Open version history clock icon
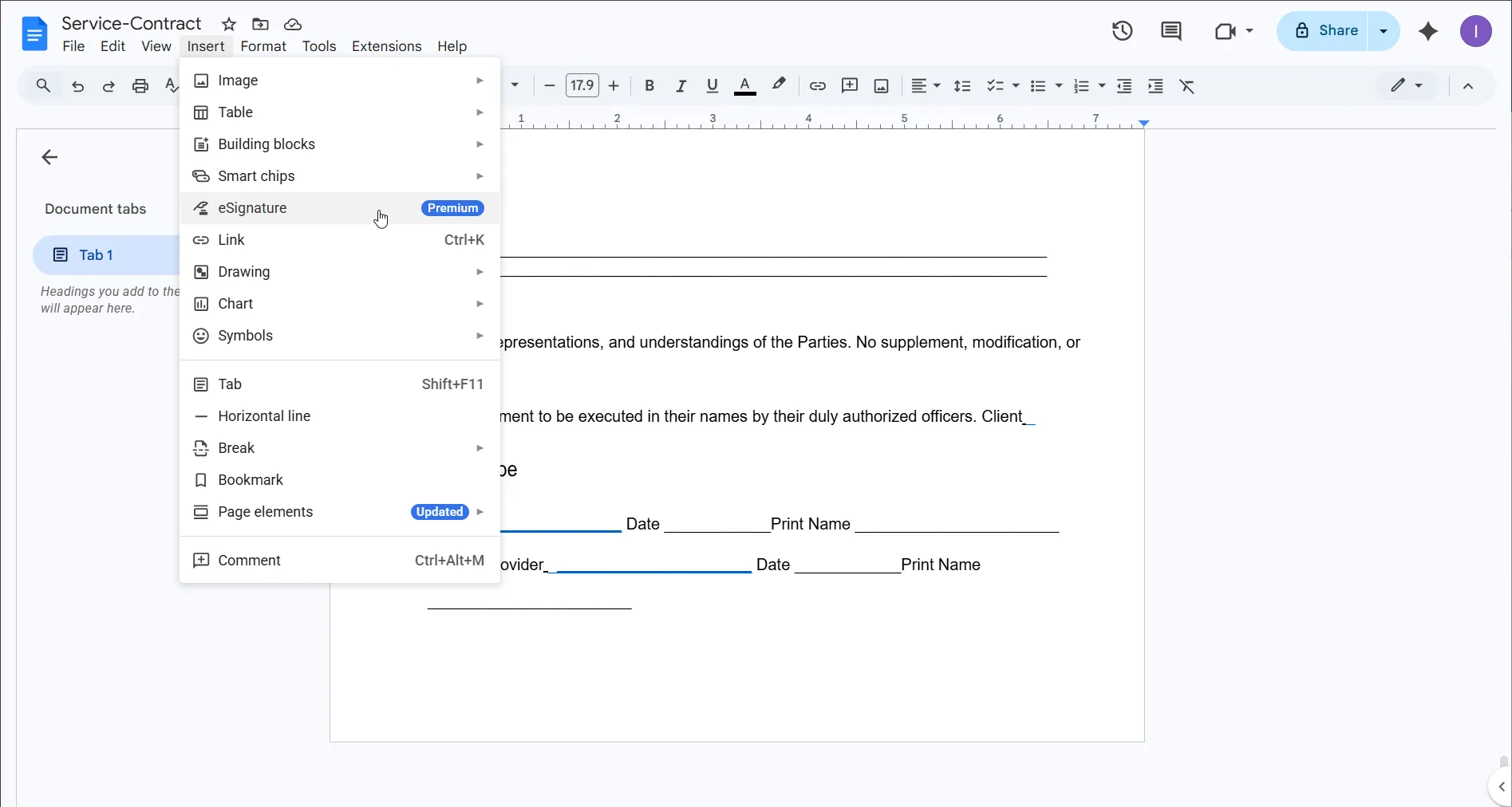1512x807 pixels. [x=1123, y=31]
